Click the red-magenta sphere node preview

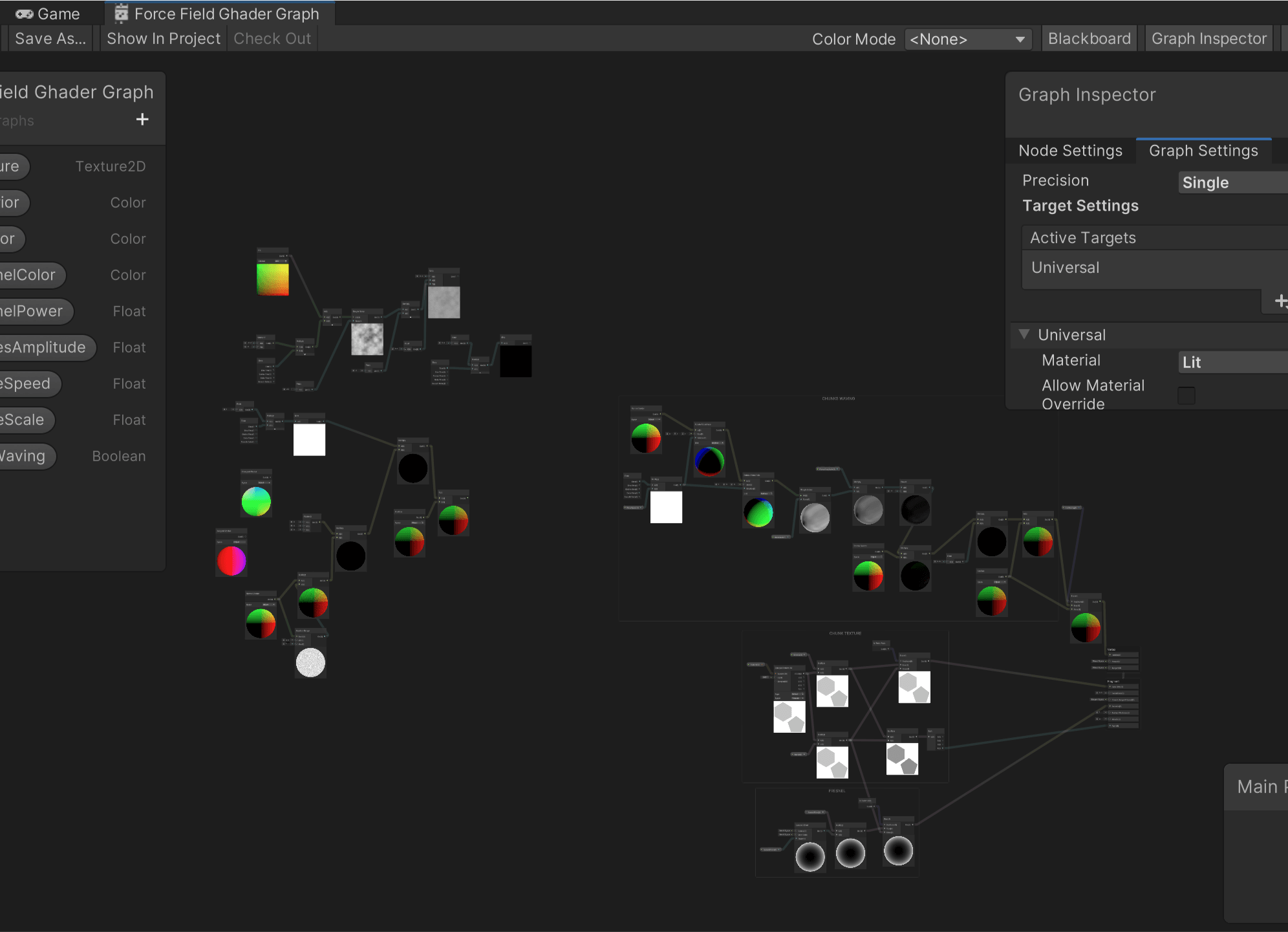tap(231, 561)
